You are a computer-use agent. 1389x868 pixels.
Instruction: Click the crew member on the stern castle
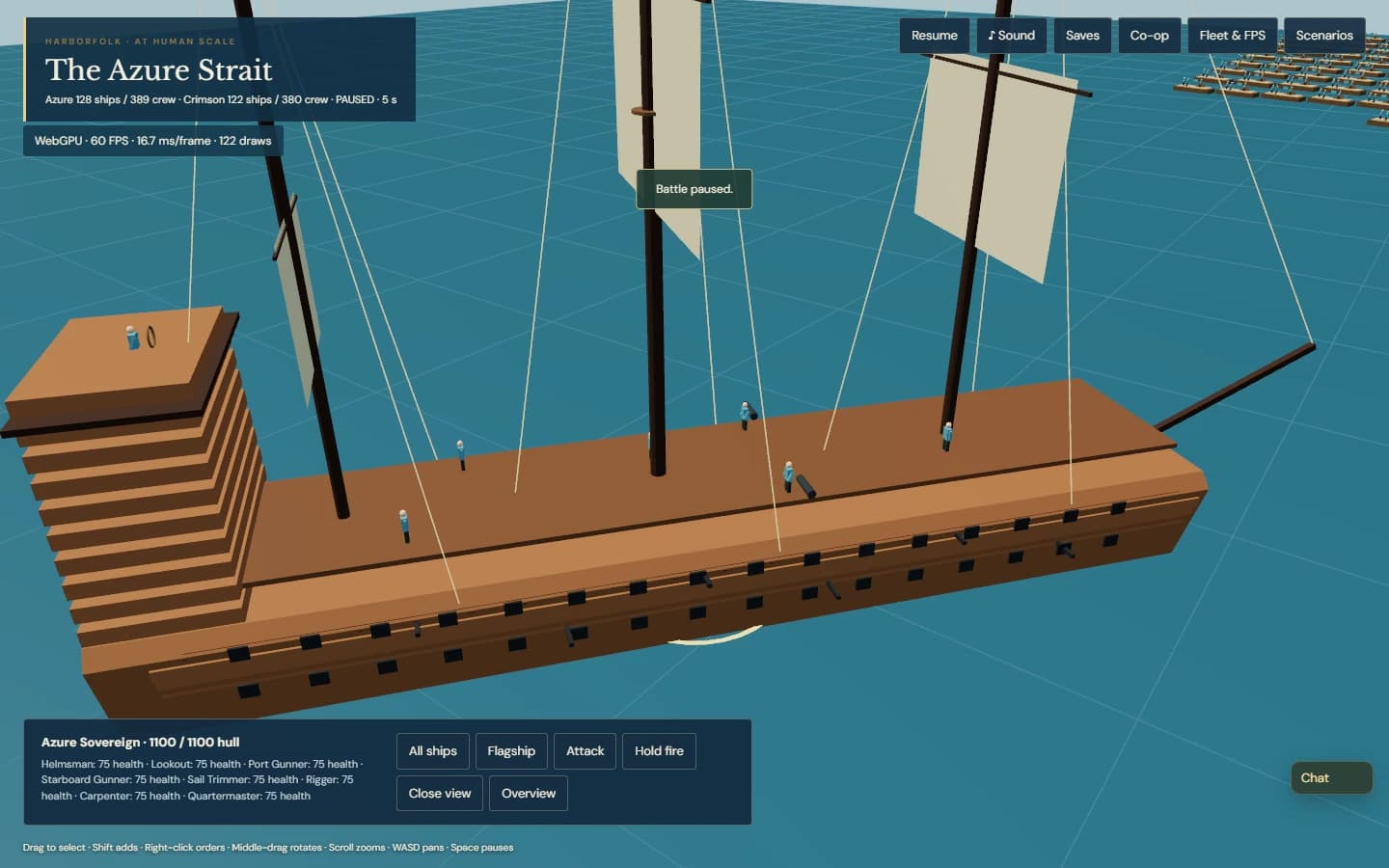pos(132,338)
